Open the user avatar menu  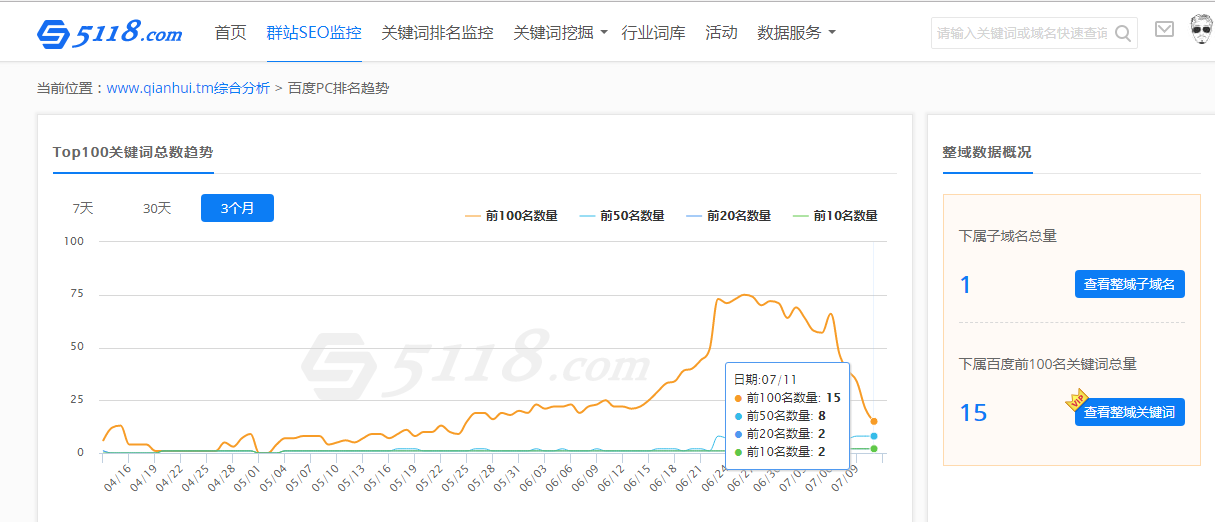1202,30
